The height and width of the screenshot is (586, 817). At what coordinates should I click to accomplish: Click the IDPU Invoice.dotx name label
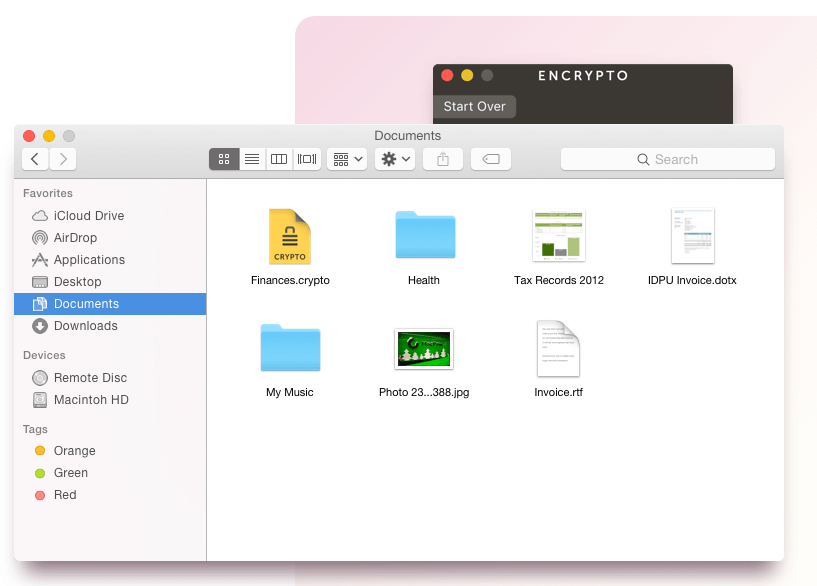pyautogui.click(x=692, y=280)
